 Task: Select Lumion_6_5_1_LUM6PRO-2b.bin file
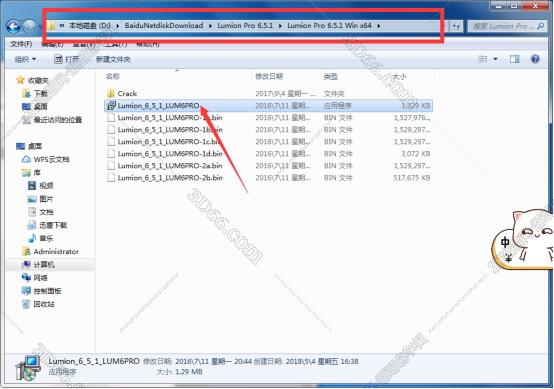[170, 178]
